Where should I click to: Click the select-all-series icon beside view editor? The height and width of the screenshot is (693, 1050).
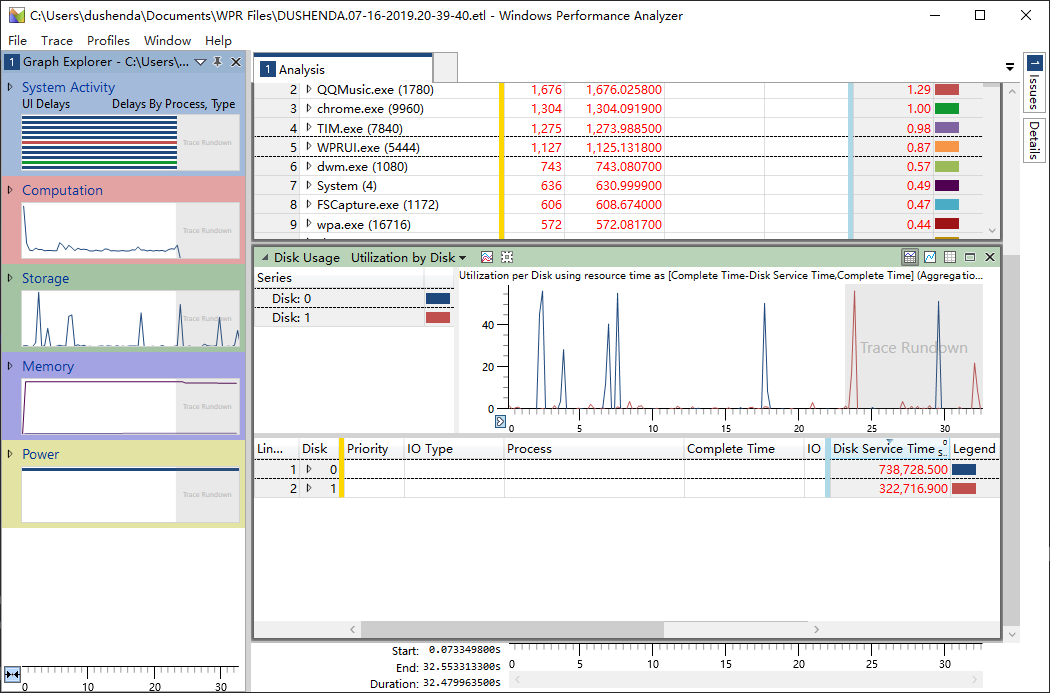[x=507, y=258]
